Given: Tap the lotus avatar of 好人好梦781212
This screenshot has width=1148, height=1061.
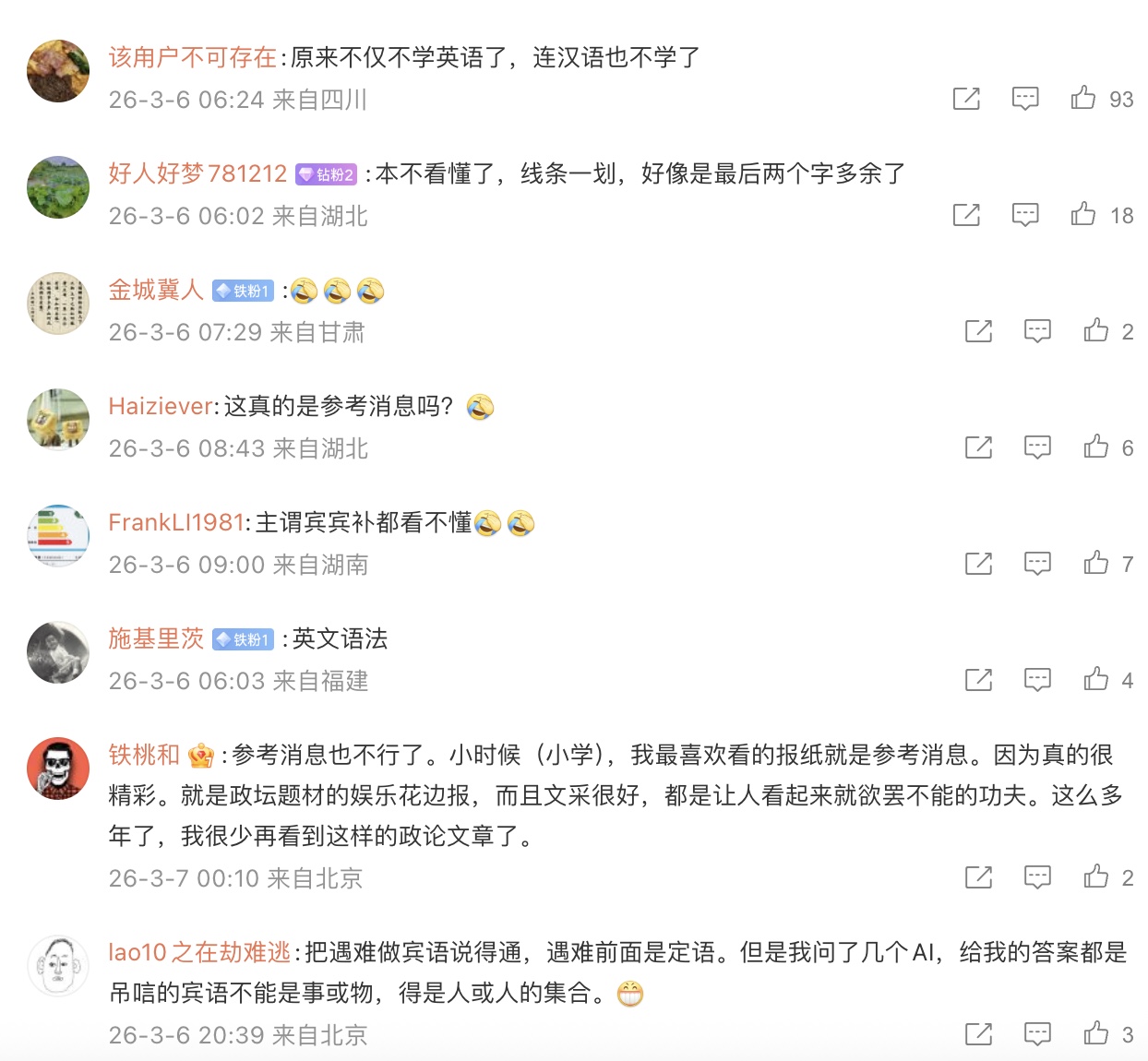Looking at the screenshot, I should coord(58,187).
